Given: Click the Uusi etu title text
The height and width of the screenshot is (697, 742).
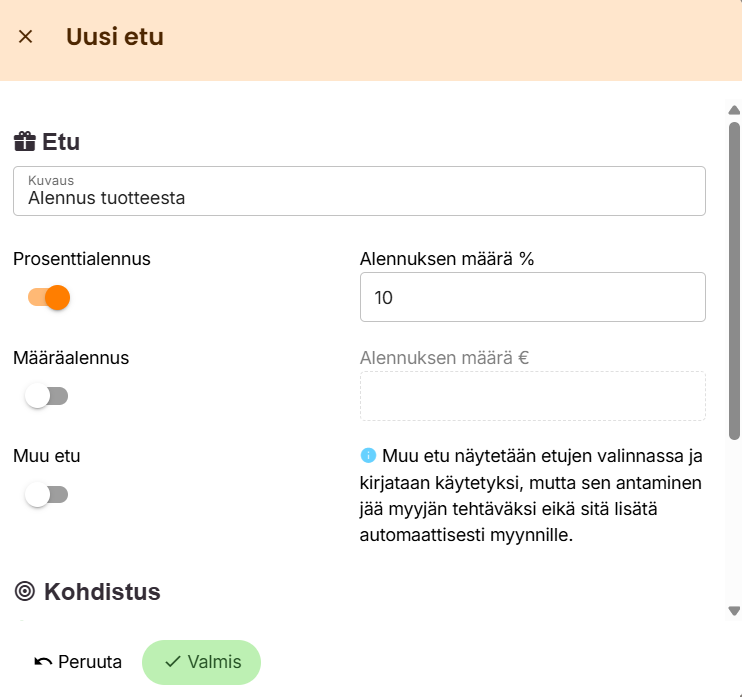Looking at the screenshot, I should [114, 37].
